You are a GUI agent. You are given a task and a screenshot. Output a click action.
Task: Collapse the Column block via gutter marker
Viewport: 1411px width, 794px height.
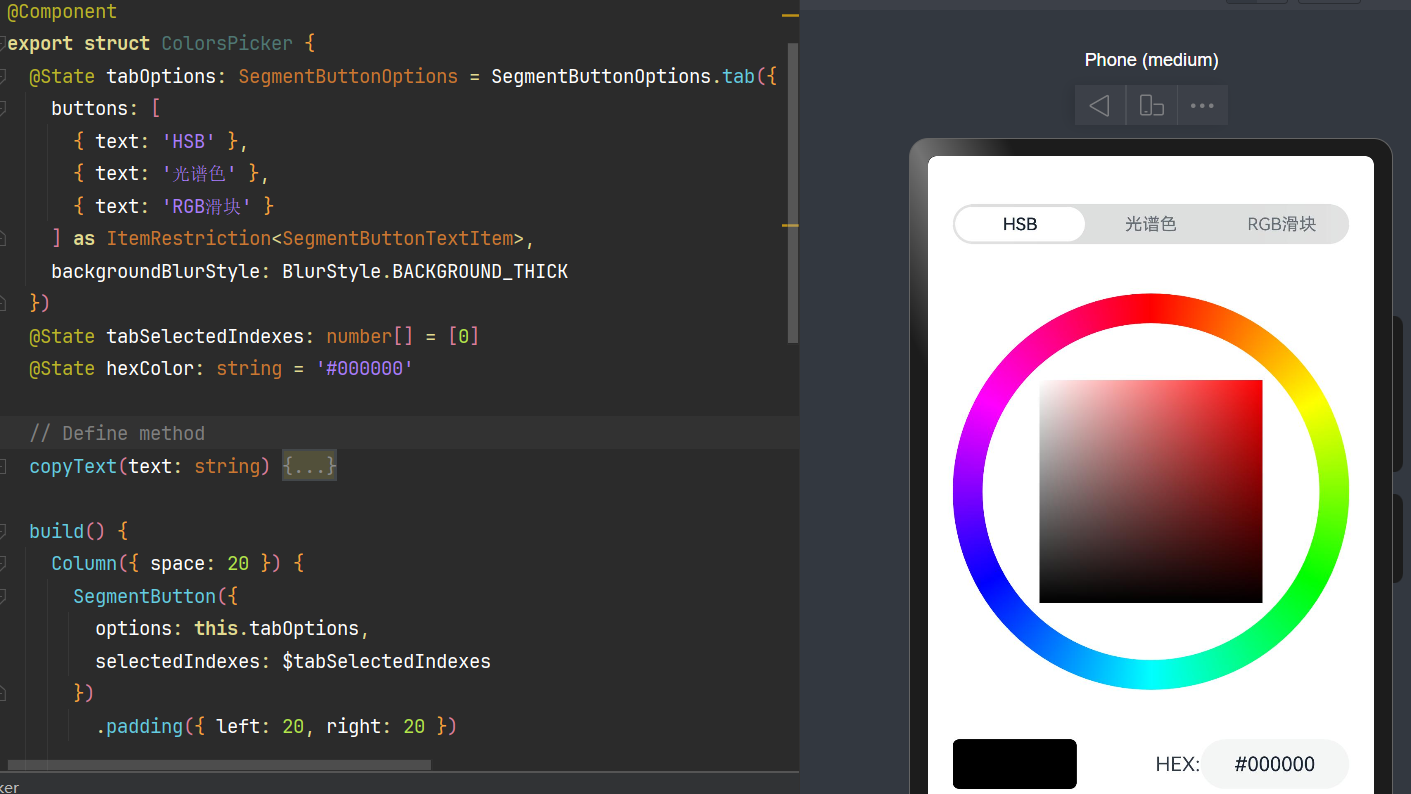(3, 564)
